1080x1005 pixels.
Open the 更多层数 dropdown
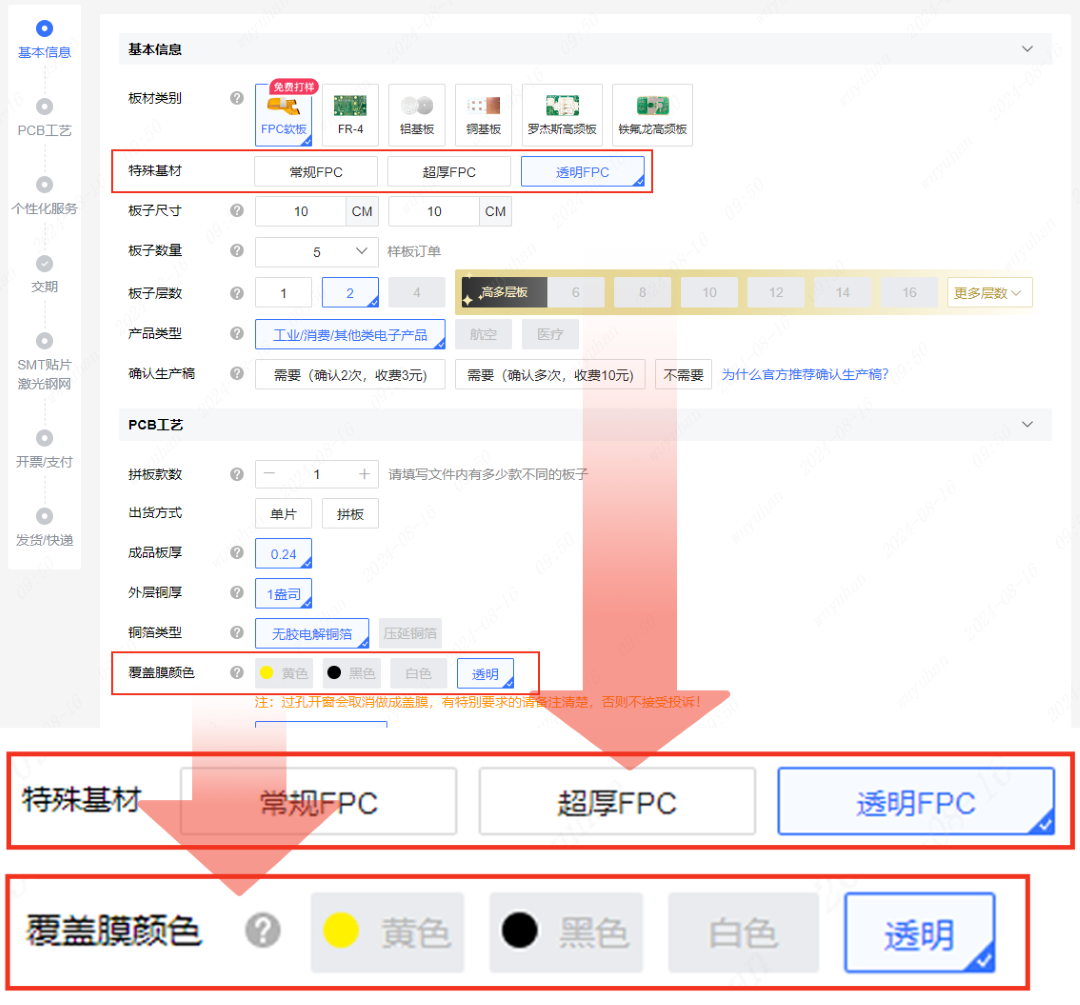(989, 293)
